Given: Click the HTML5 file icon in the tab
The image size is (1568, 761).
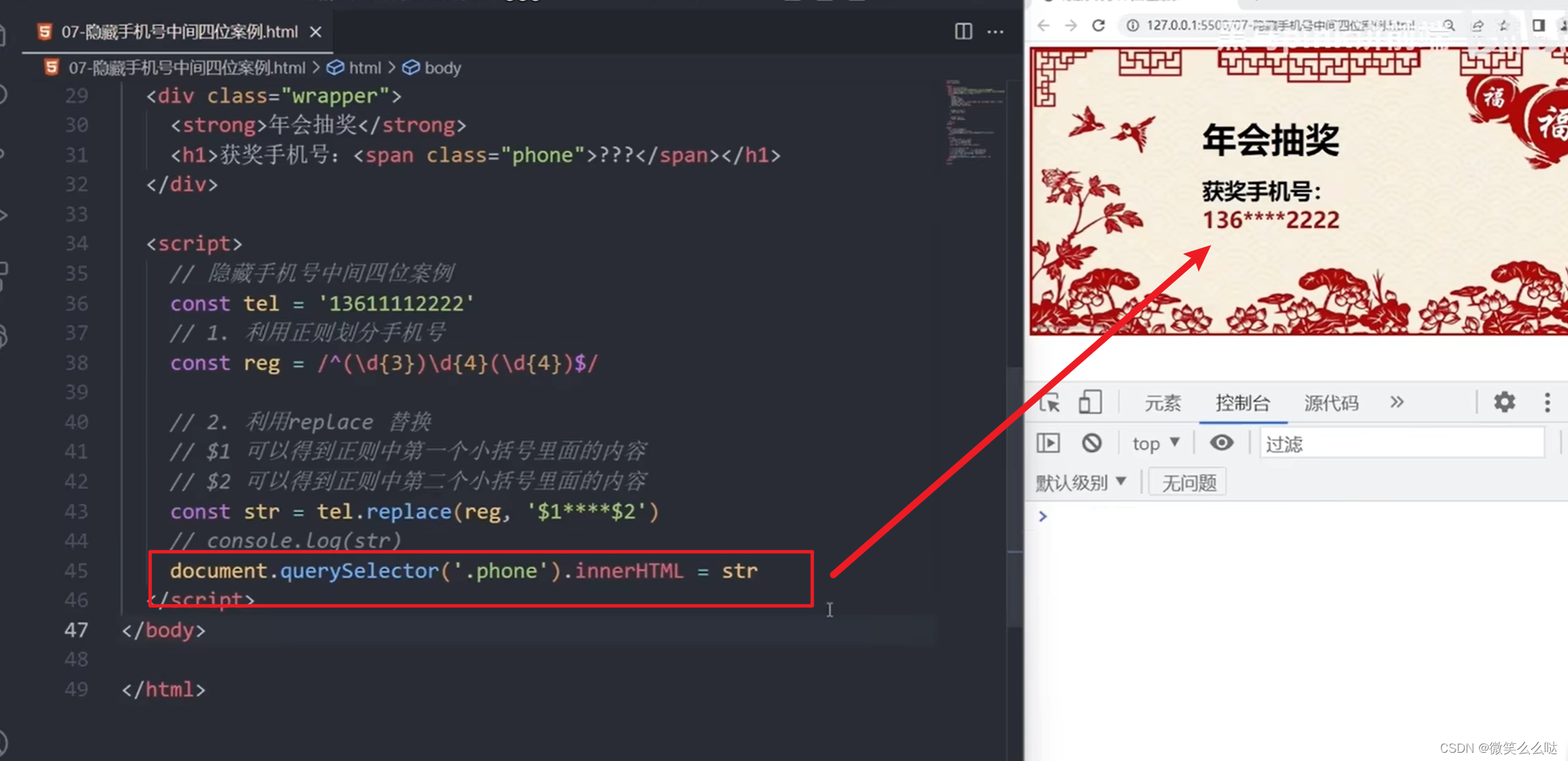Looking at the screenshot, I should coord(45,31).
